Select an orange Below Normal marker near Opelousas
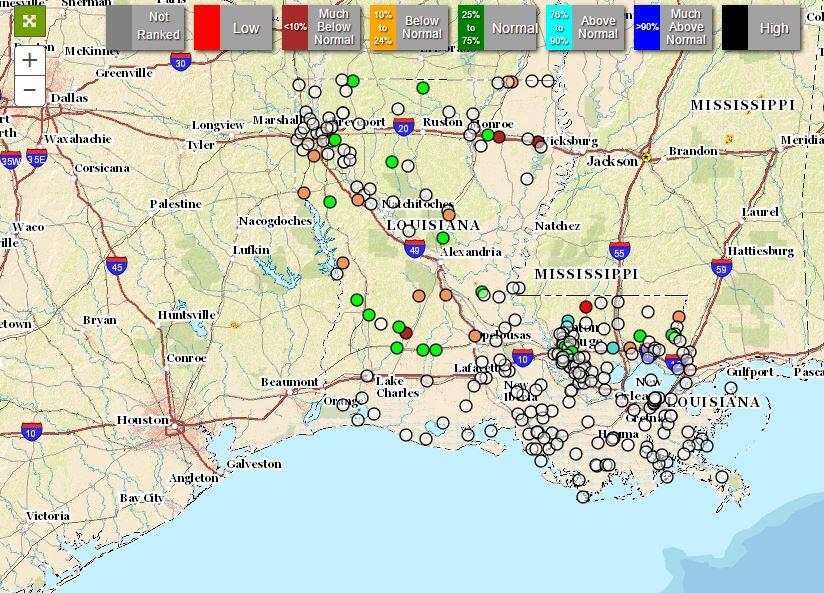The image size is (824, 593). point(475,338)
